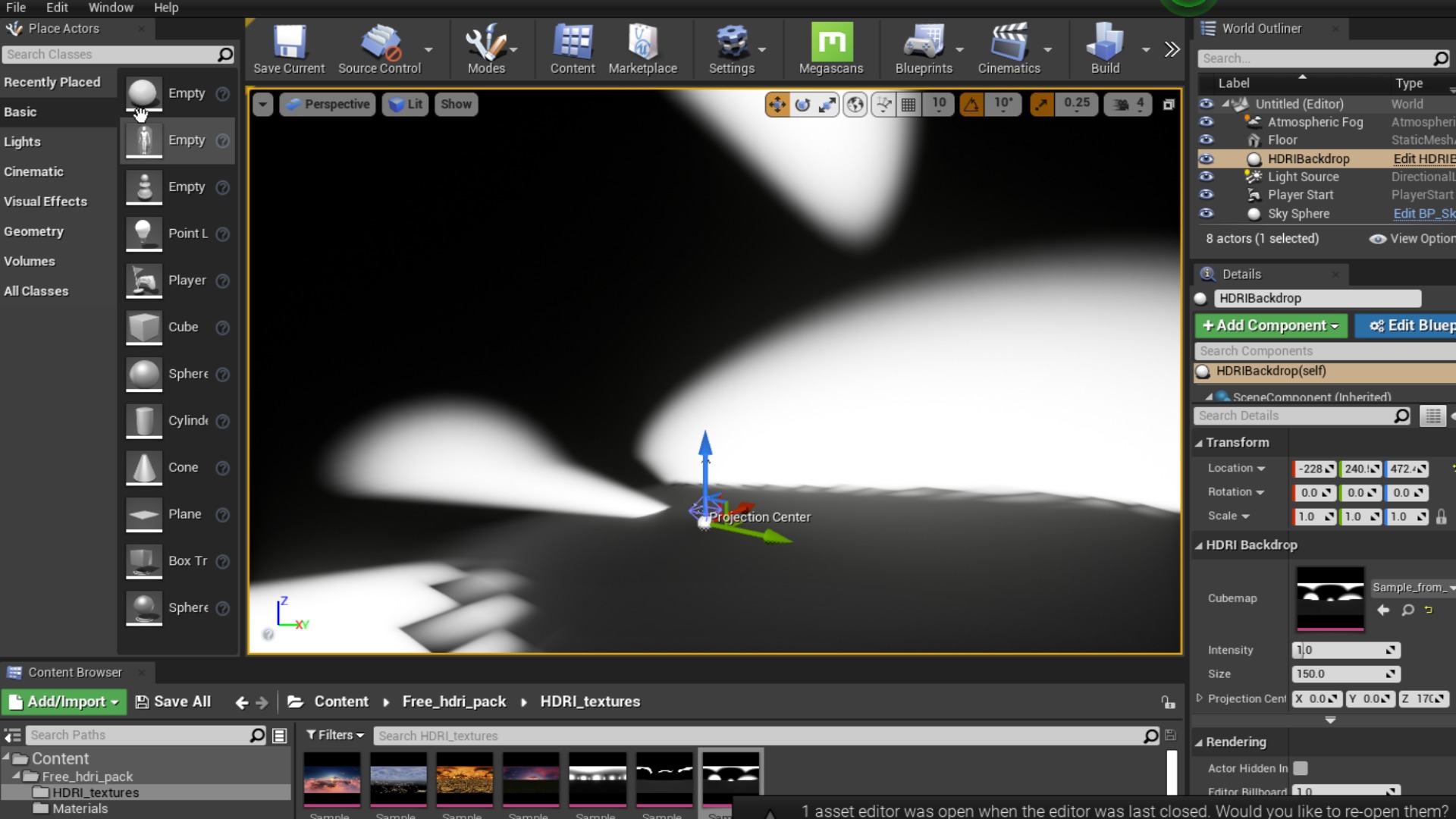This screenshot has height=819, width=1456.
Task: Open the Window menu
Action: pos(111,8)
